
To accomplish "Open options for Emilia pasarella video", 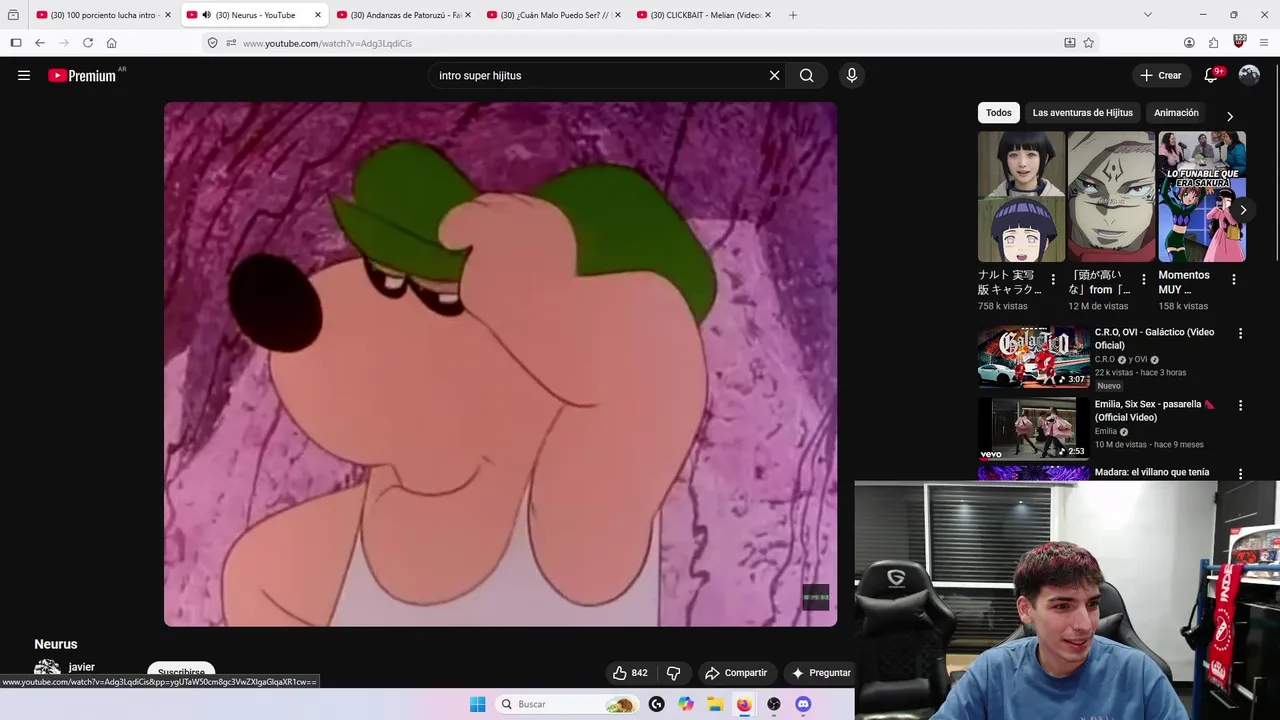I will [1241, 406].
